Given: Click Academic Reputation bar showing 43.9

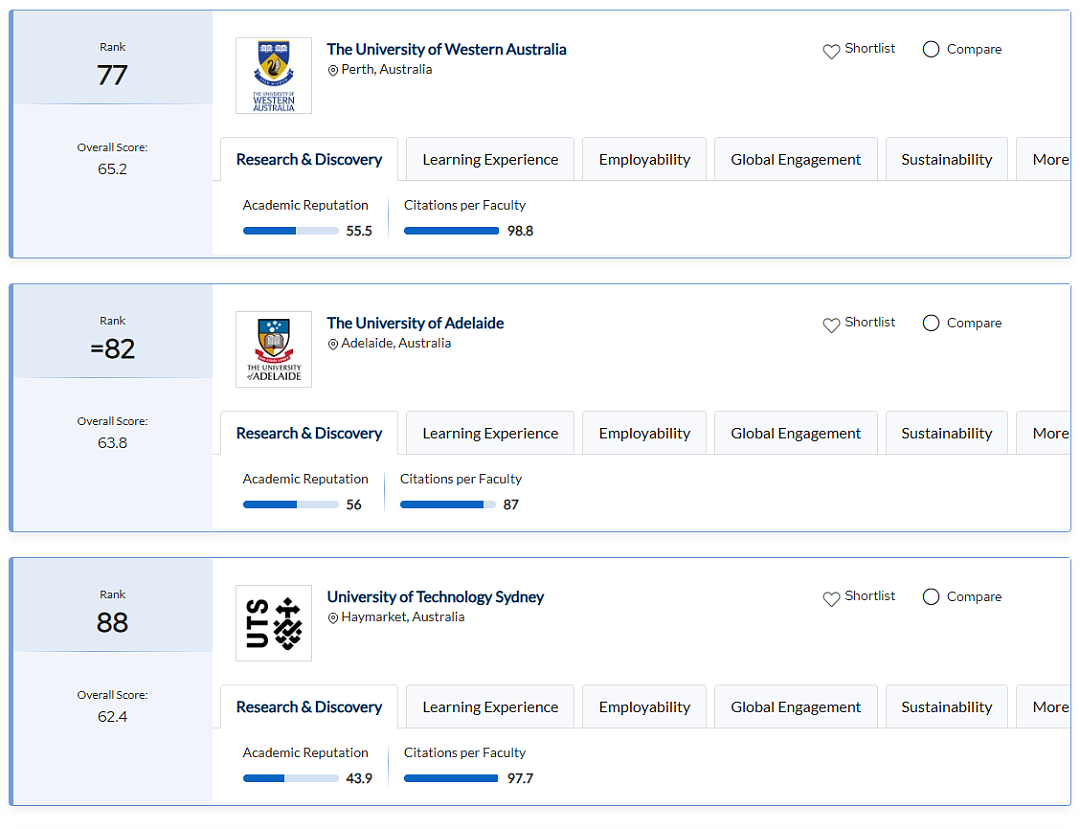Looking at the screenshot, I should pos(291,778).
